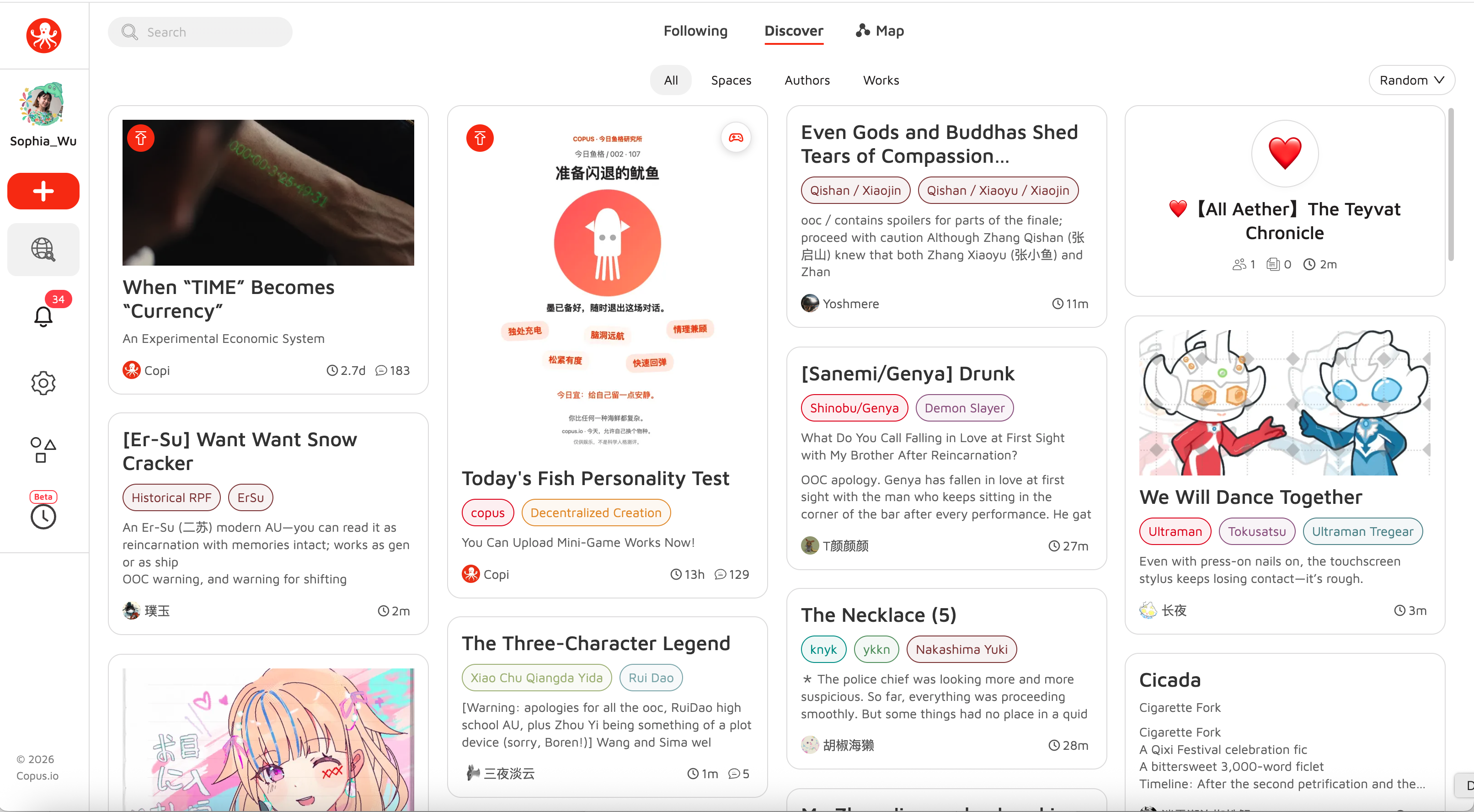Open Sophia_Wu profile avatar

point(43,104)
